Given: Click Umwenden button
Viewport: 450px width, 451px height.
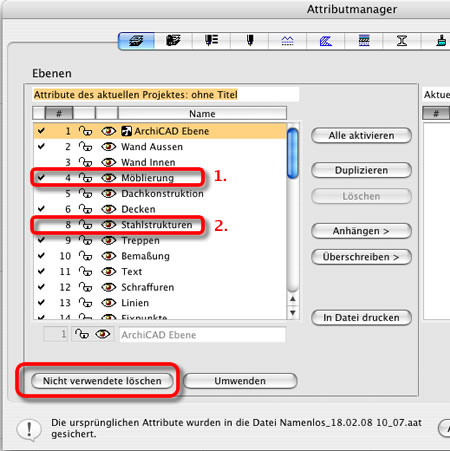Looking at the screenshot, I should tap(240, 381).
